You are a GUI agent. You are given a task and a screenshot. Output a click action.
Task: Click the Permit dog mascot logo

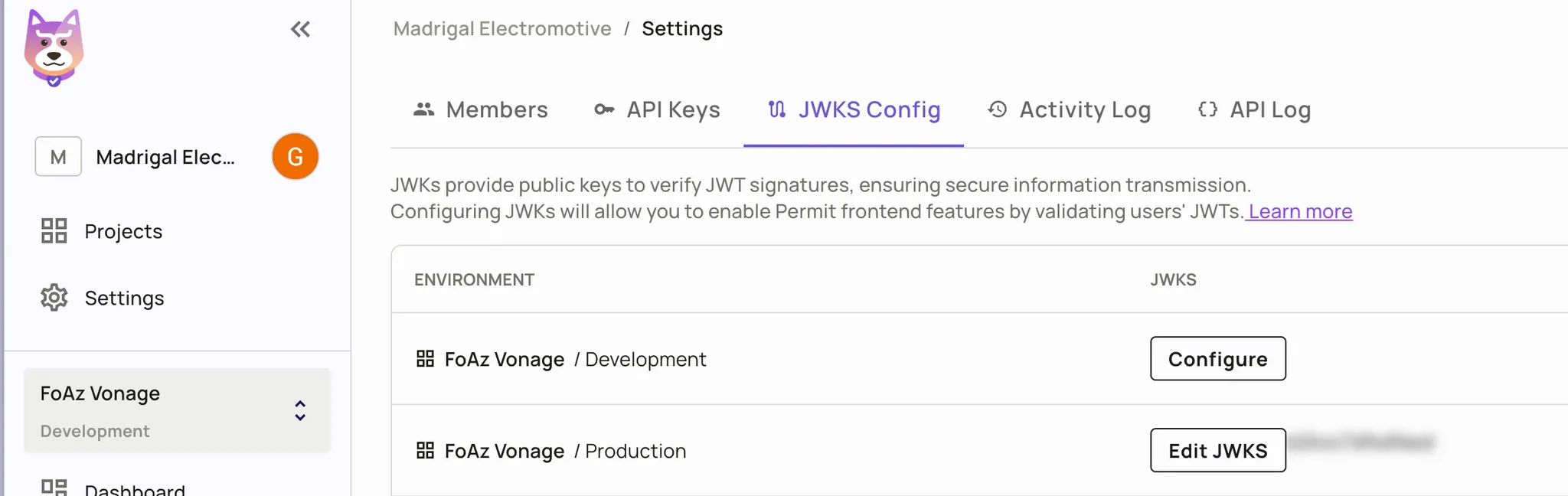[52, 47]
